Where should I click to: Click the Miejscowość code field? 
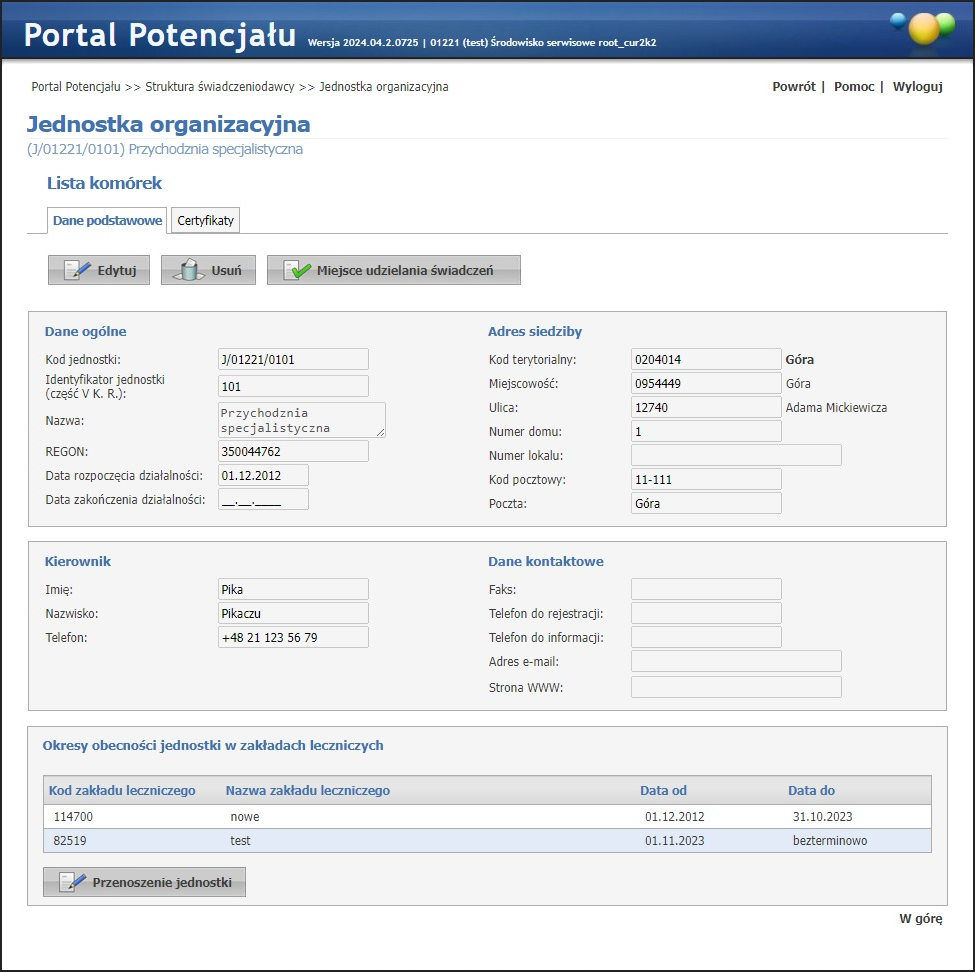click(706, 384)
